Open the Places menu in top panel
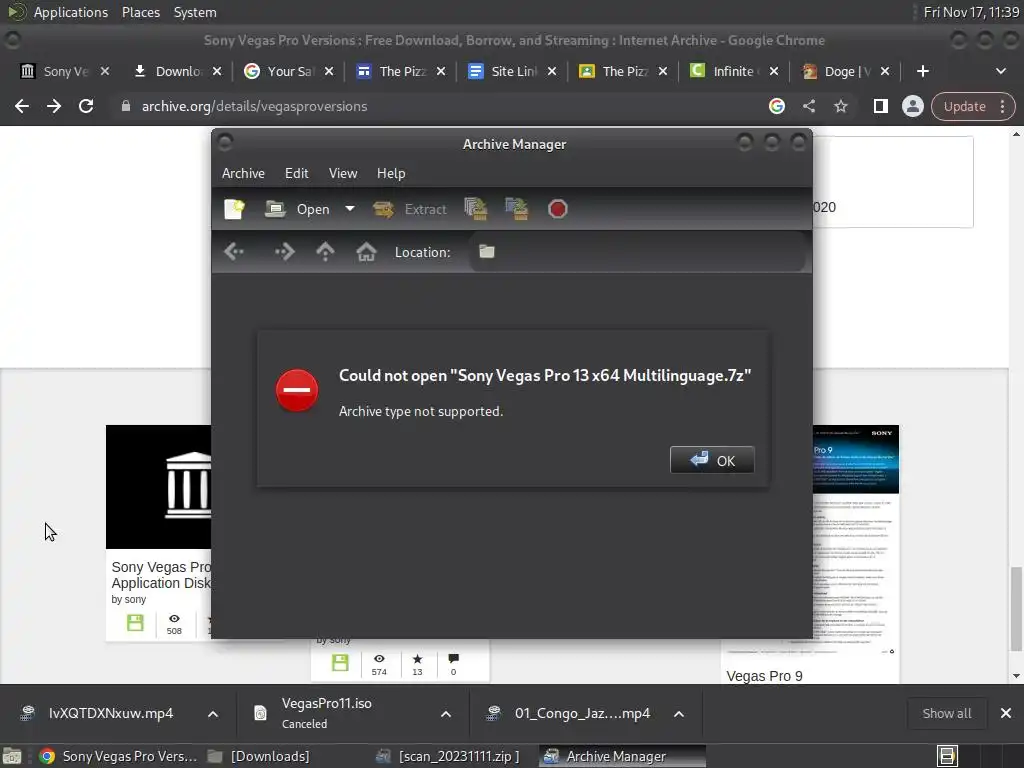The width and height of the screenshot is (1024, 768). 140,12
